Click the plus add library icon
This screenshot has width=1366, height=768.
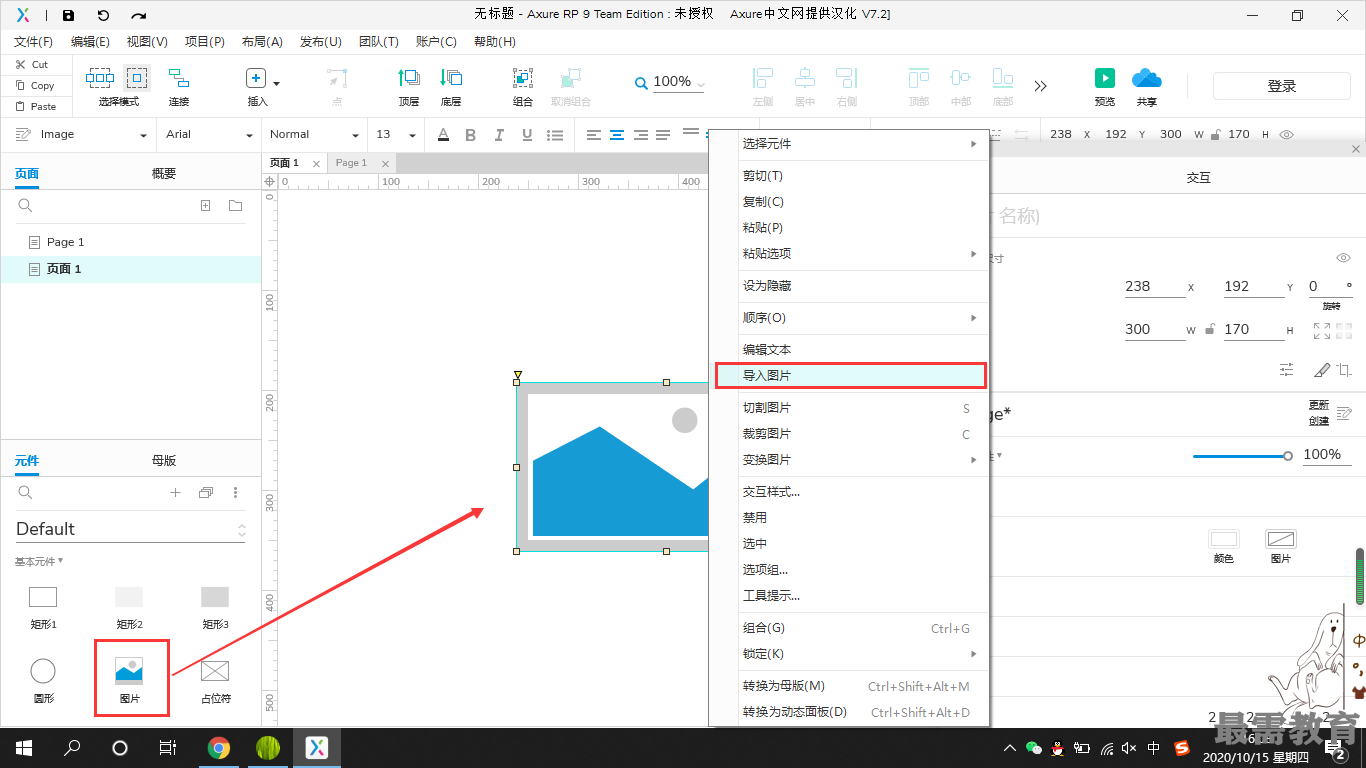pos(175,492)
